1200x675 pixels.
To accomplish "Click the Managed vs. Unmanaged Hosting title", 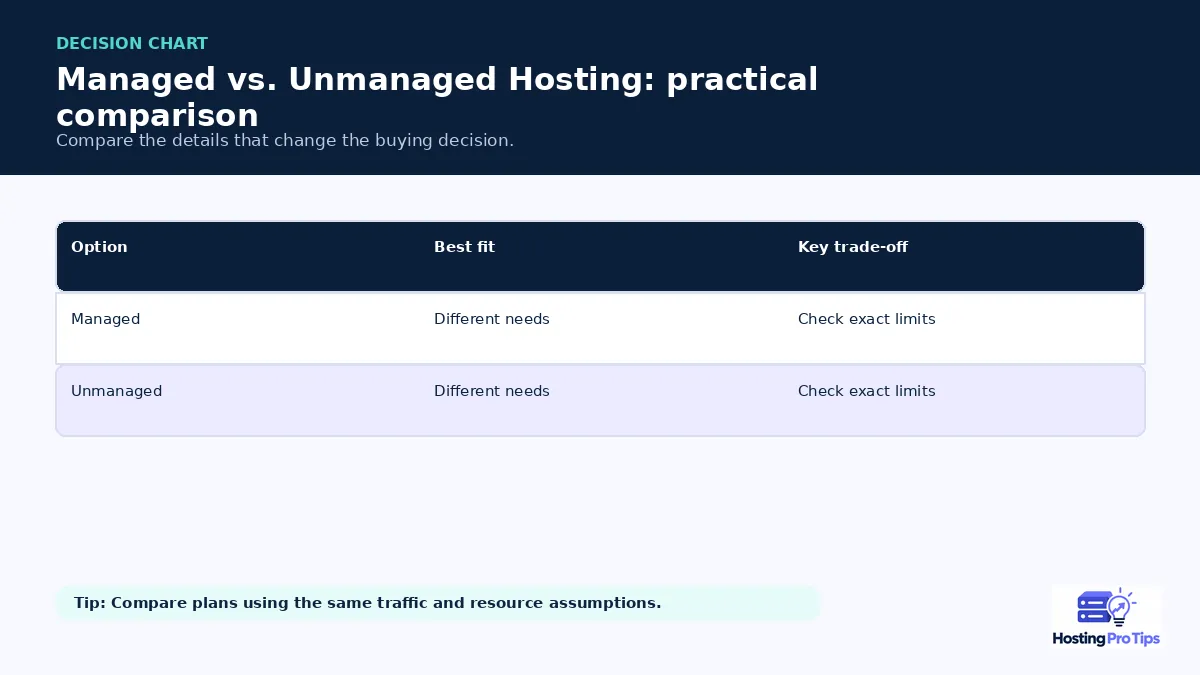I will [437, 96].
